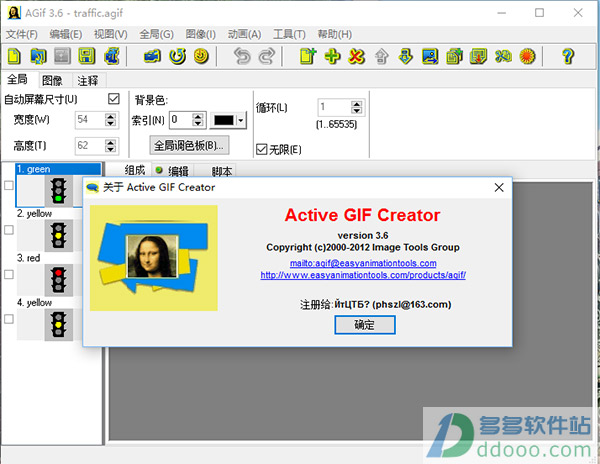Click the yellow frame with red arrow icon
Viewport: 600px width, 464px height.
pyautogui.click(x=479, y=56)
